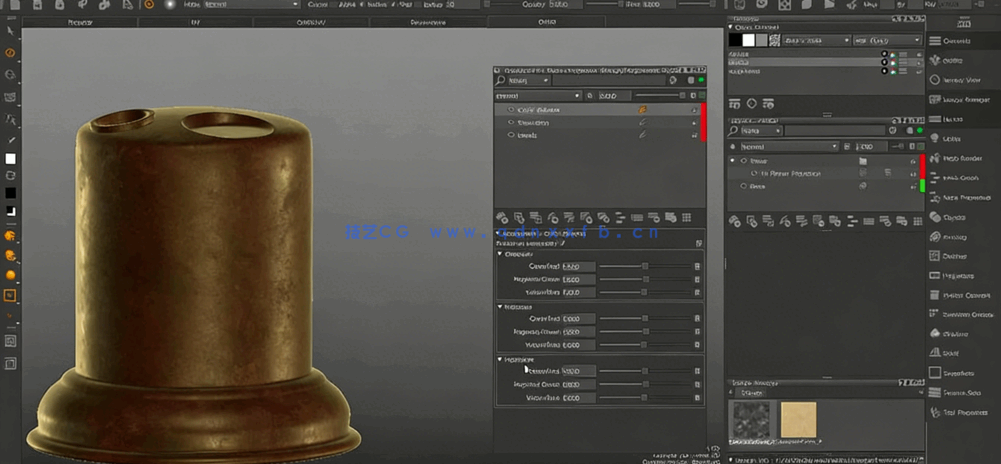The image size is (1001, 464).
Task: Click the black background color square in left toolbar
Action: [10, 193]
